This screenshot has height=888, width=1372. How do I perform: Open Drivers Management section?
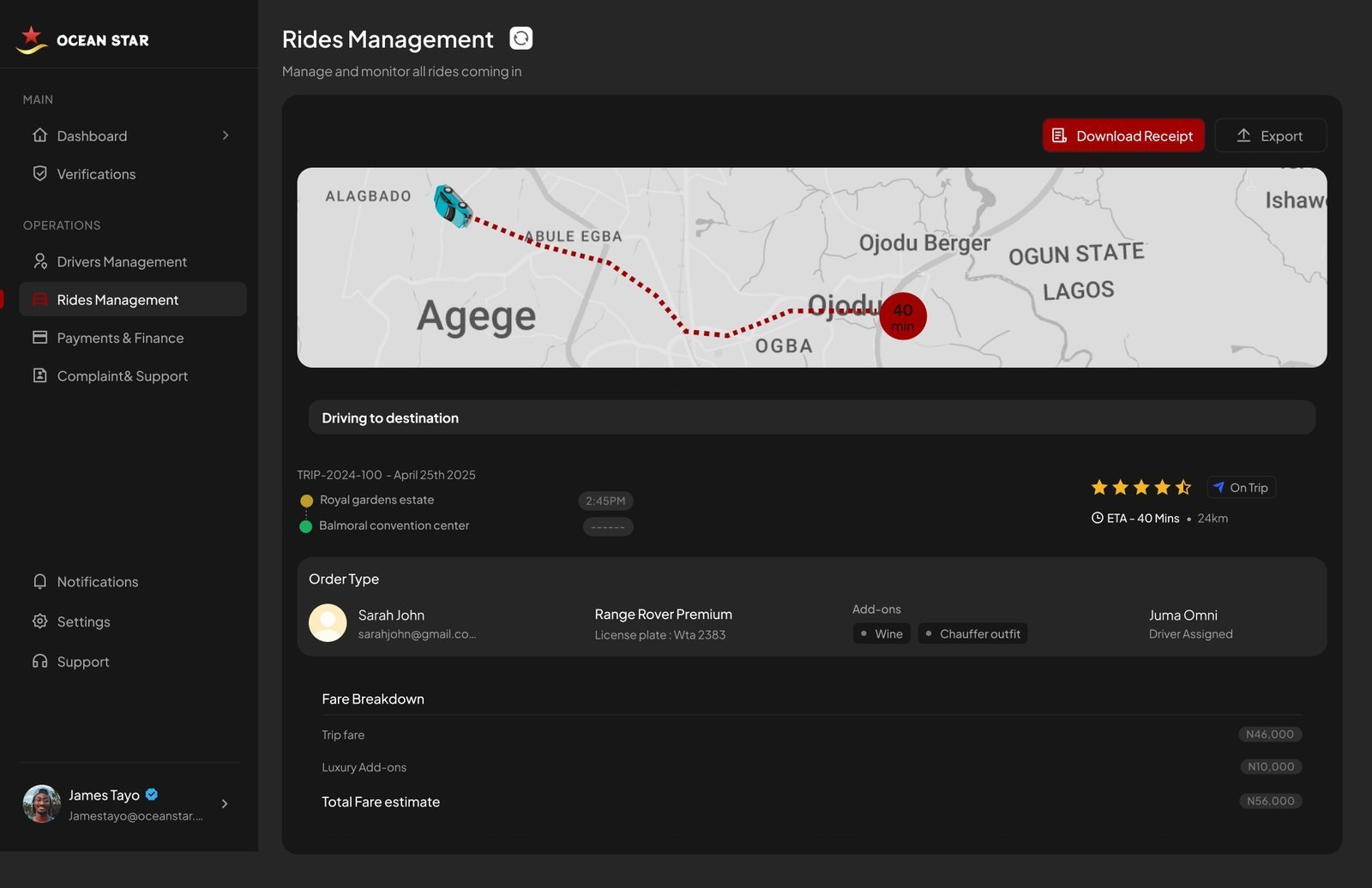[132, 261]
